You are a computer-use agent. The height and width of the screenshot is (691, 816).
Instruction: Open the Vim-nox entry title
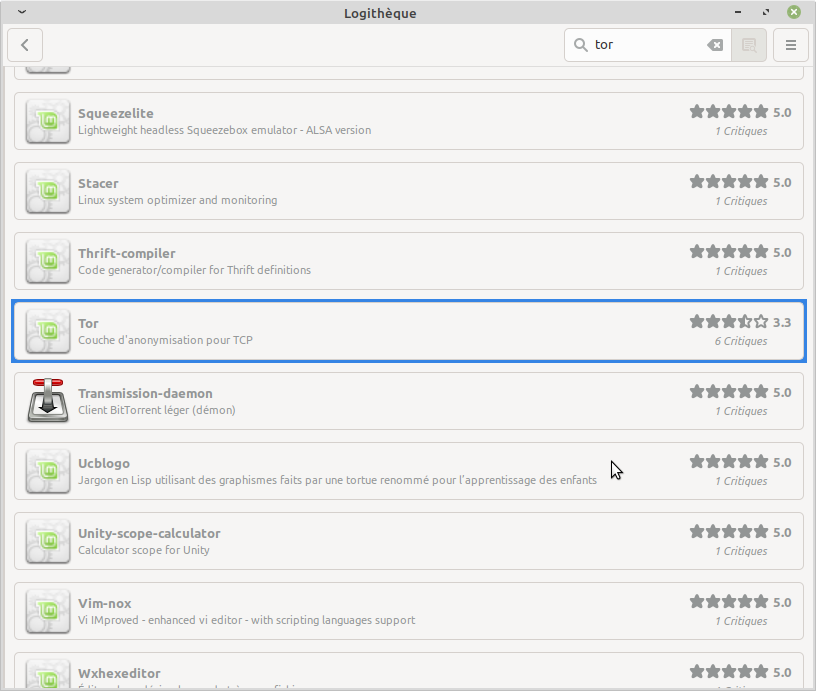105,604
